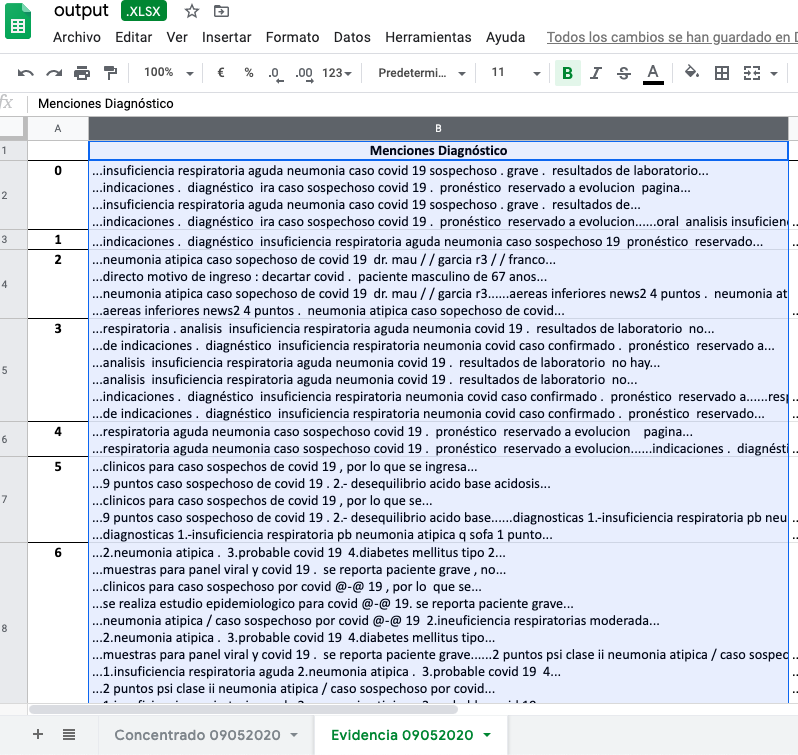Open the fill color picker

click(692, 72)
